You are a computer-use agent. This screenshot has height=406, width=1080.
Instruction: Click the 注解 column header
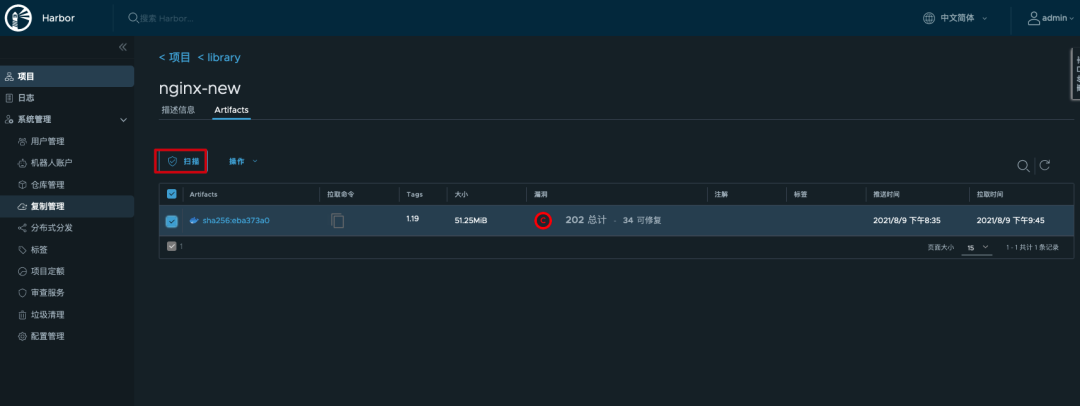(721, 194)
